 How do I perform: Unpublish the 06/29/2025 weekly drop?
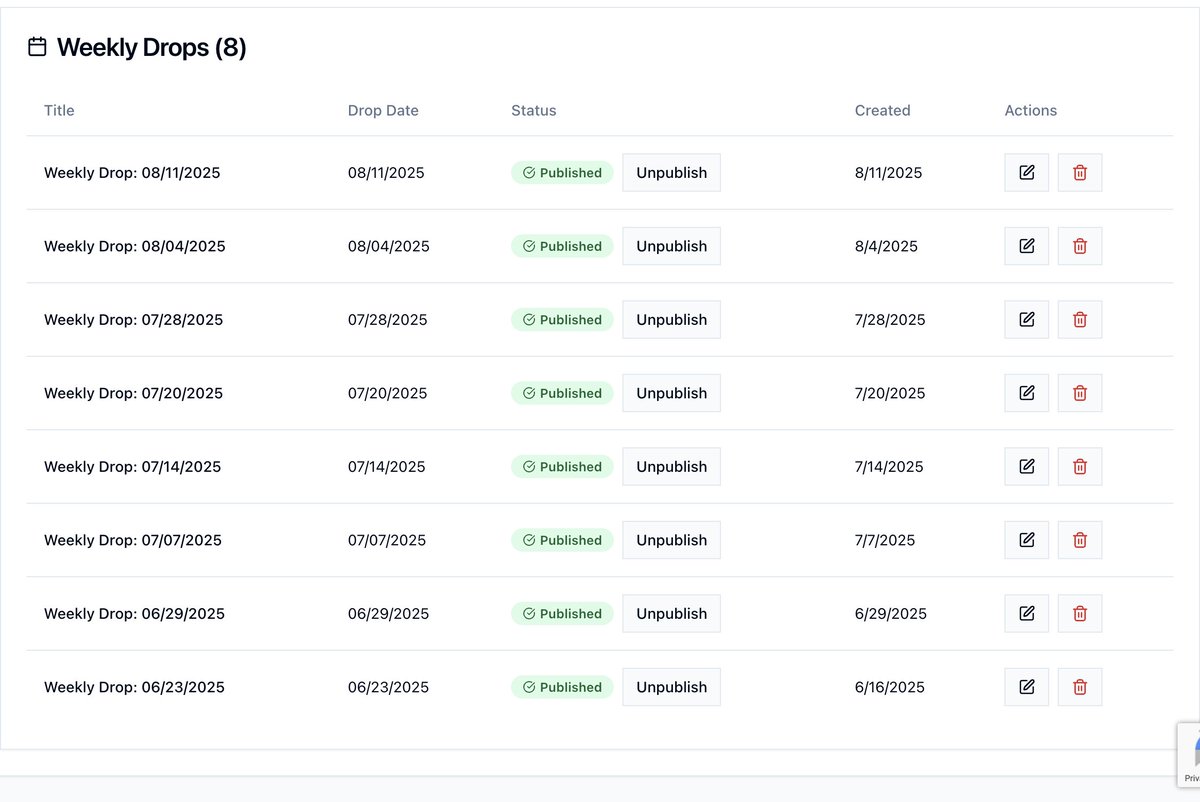671,614
